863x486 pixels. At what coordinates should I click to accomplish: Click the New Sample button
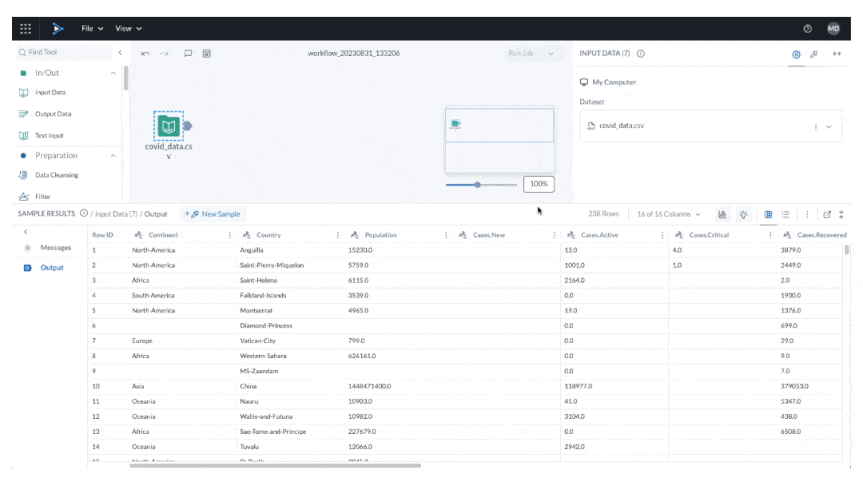click(212, 214)
